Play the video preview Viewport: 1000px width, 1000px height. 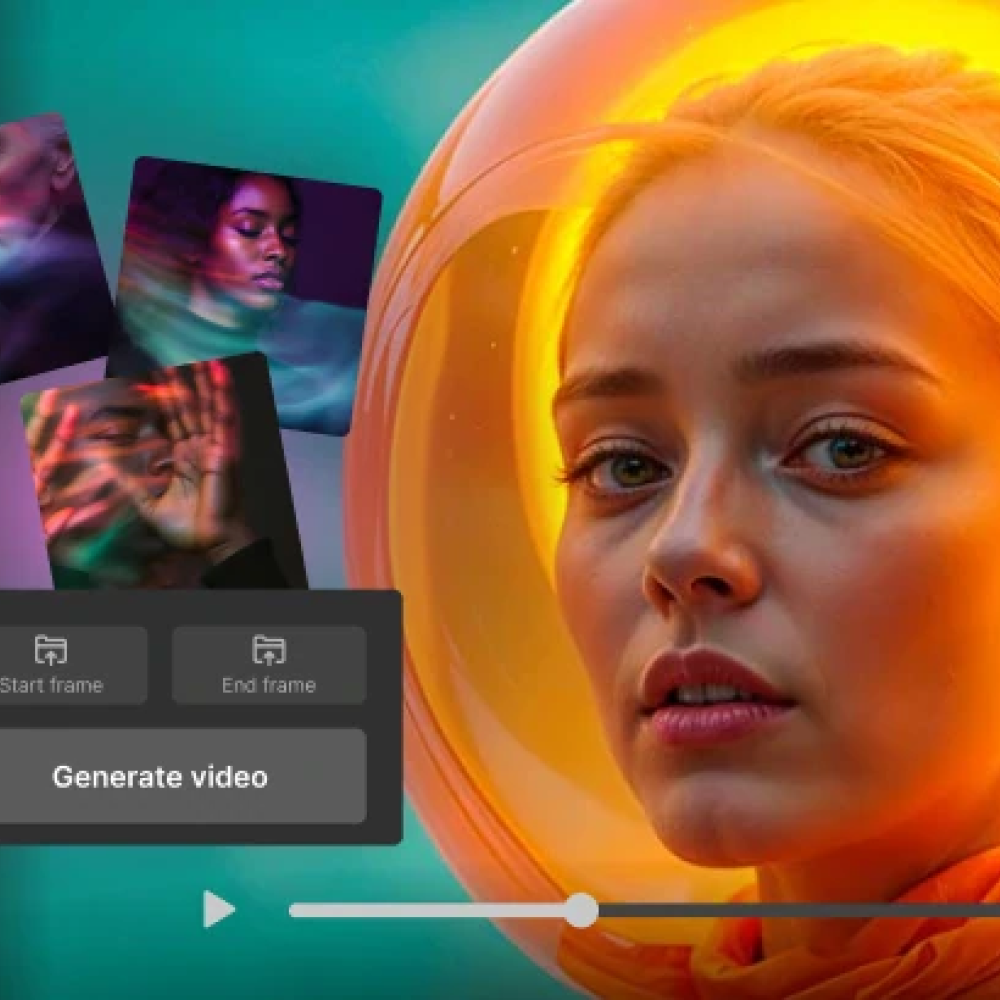218,909
